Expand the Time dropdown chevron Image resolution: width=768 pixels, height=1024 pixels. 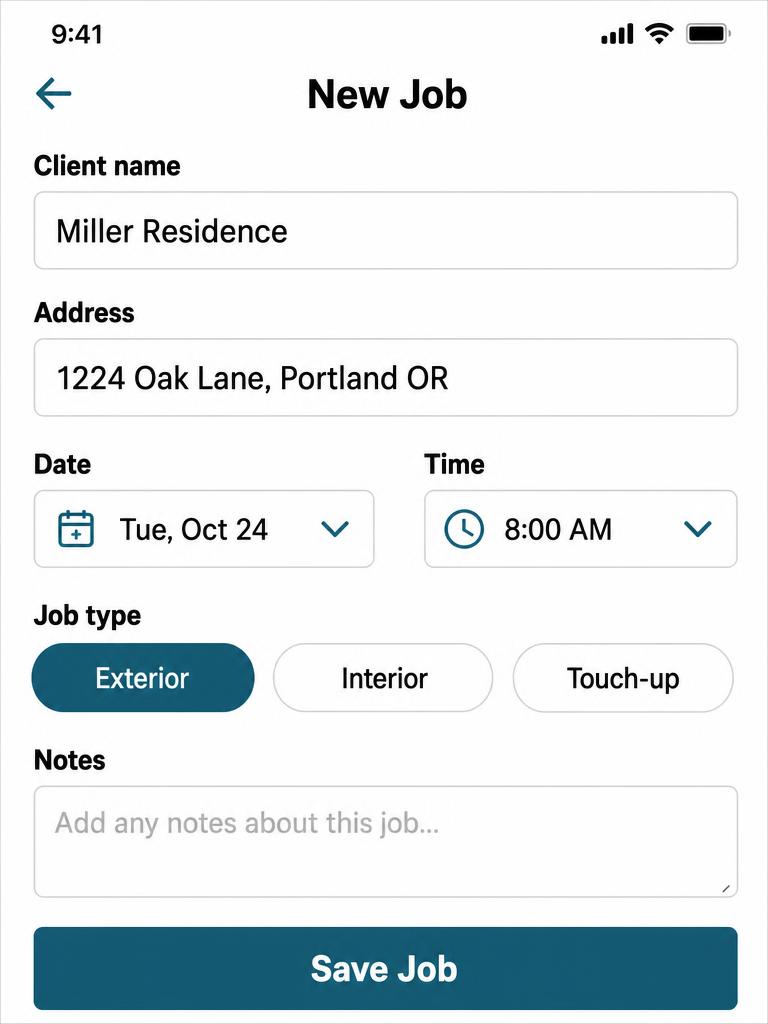pyautogui.click(x=697, y=528)
